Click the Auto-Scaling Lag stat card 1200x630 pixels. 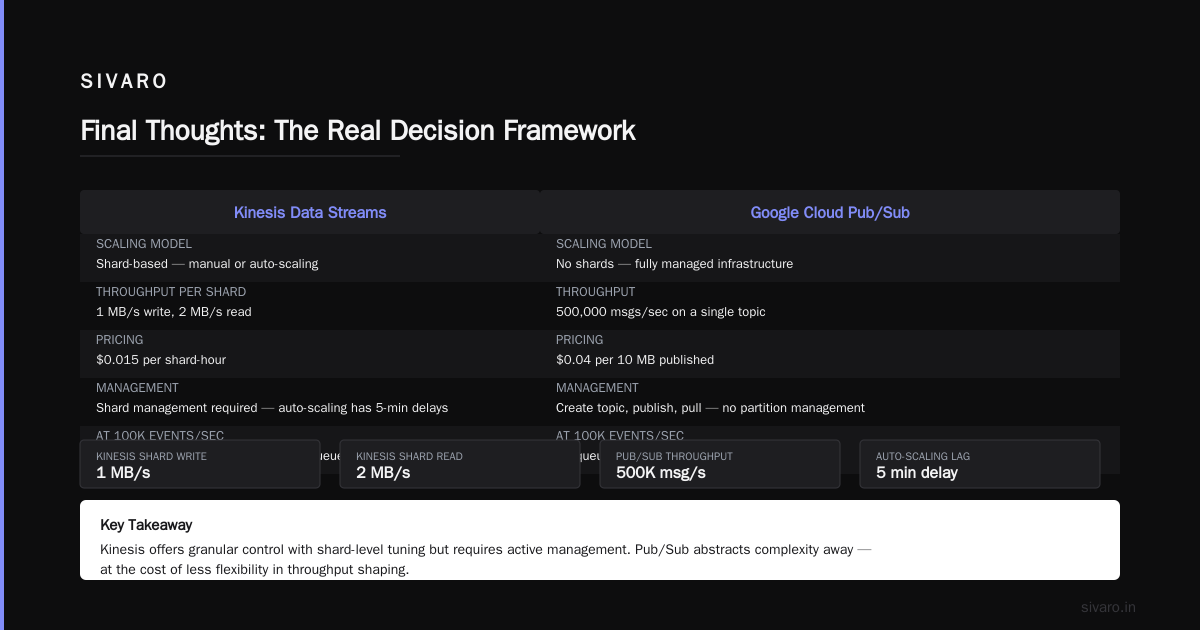click(x=980, y=464)
